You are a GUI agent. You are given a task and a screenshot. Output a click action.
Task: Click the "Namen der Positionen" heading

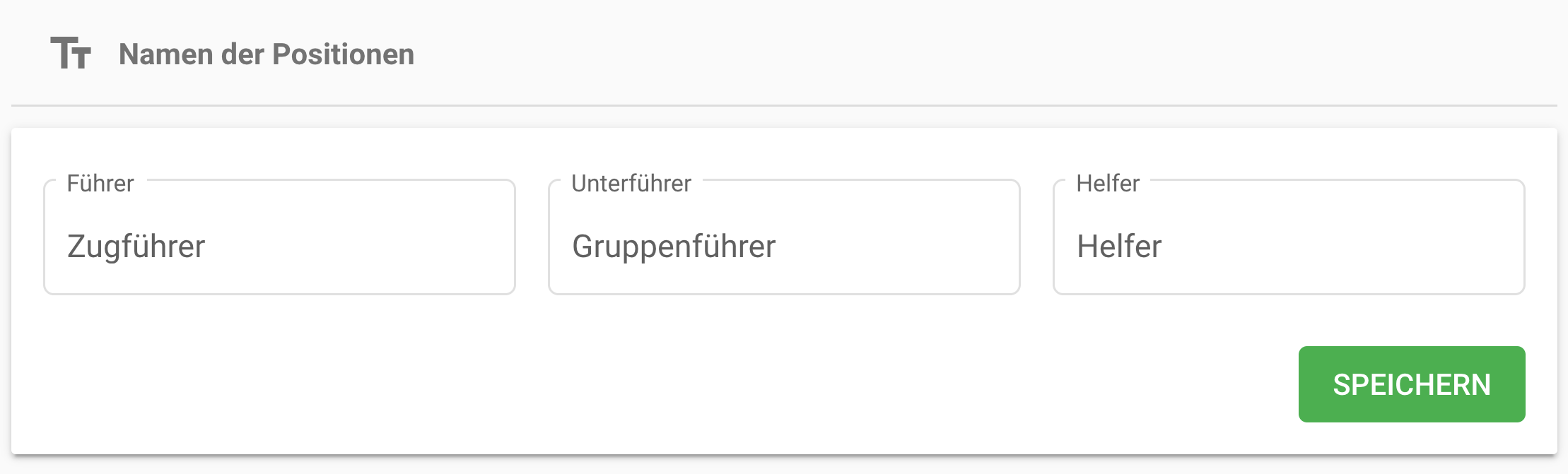tap(267, 54)
